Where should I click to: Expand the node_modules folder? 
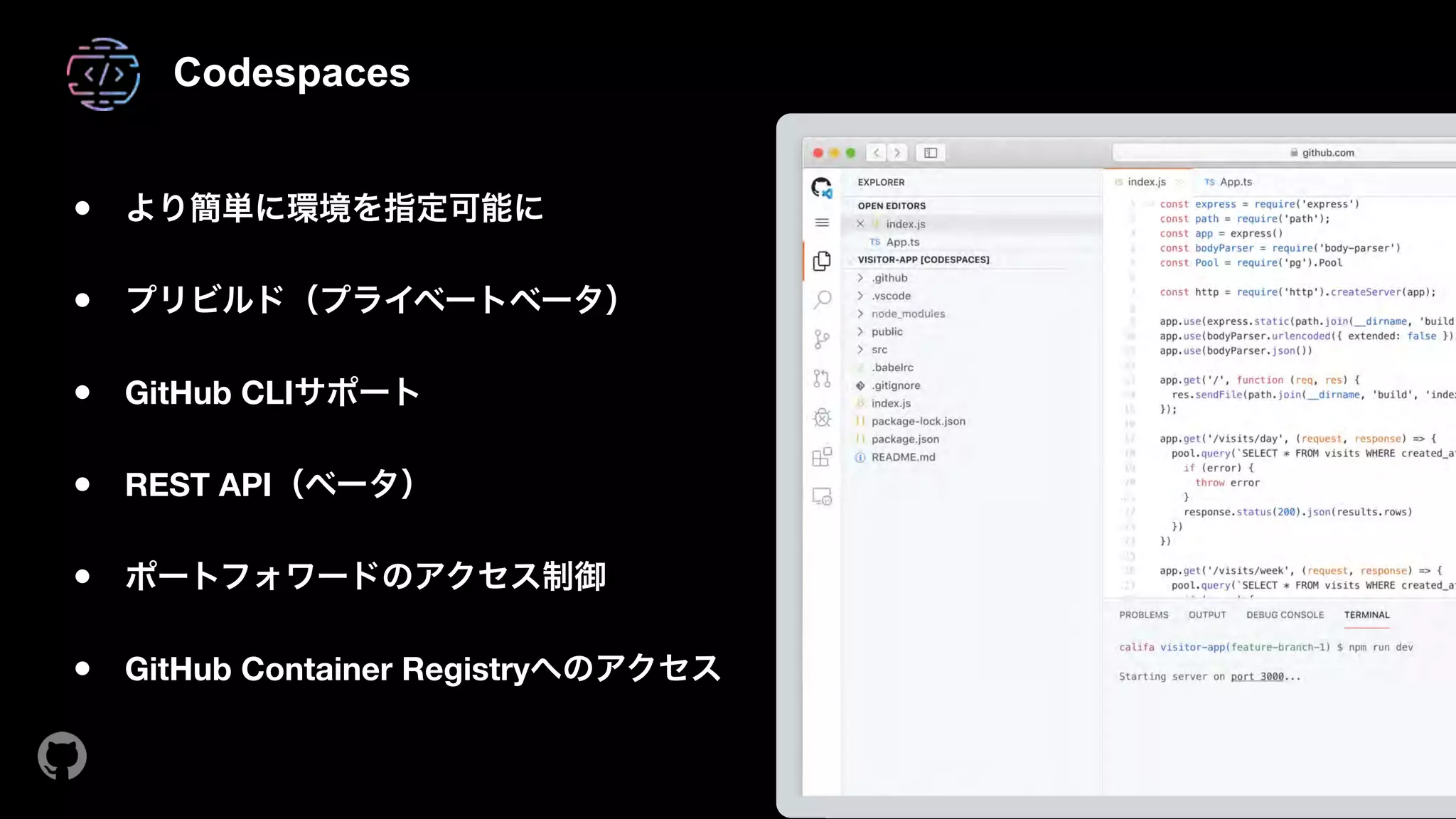coord(908,314)
